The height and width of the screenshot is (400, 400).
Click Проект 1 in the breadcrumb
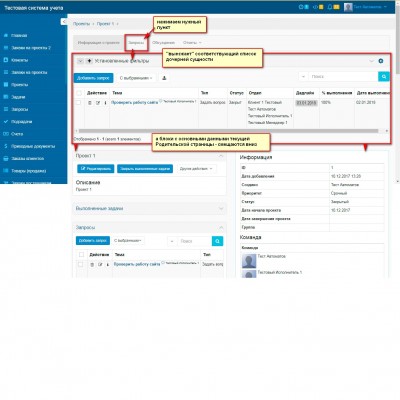[105, 24]
